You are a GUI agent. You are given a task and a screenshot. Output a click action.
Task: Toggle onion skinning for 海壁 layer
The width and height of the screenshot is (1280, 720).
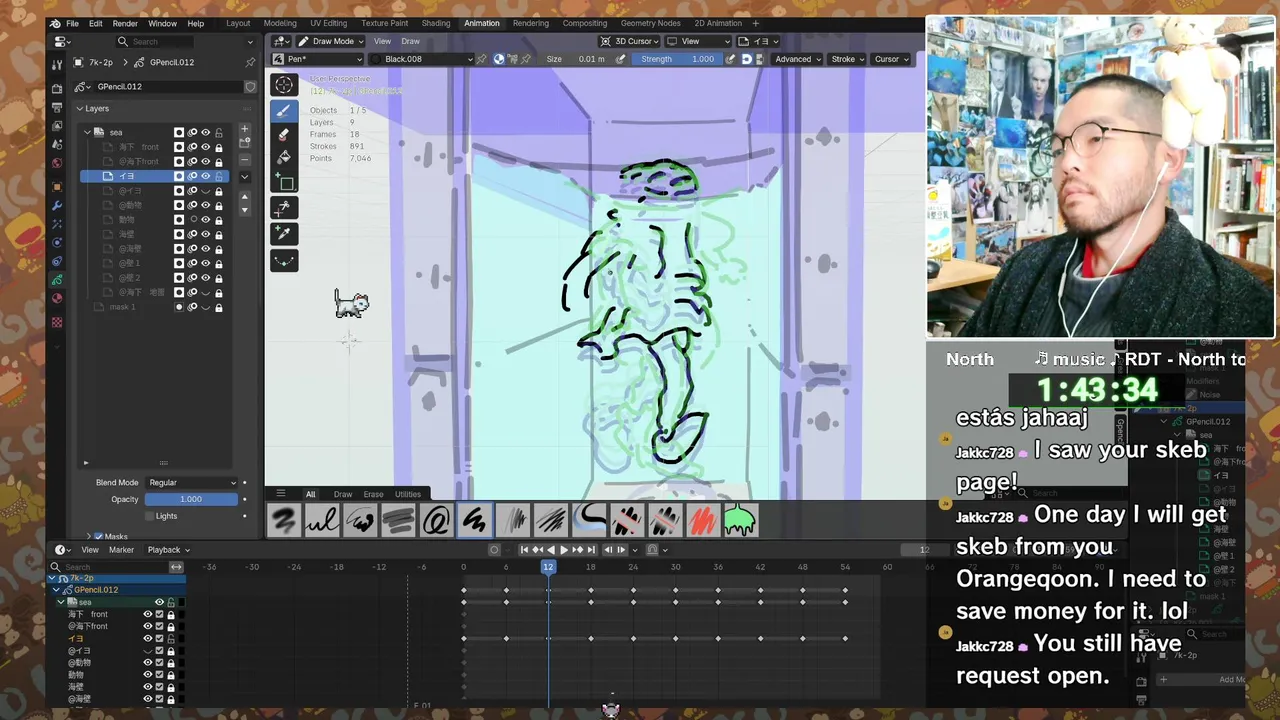point(192,234)
